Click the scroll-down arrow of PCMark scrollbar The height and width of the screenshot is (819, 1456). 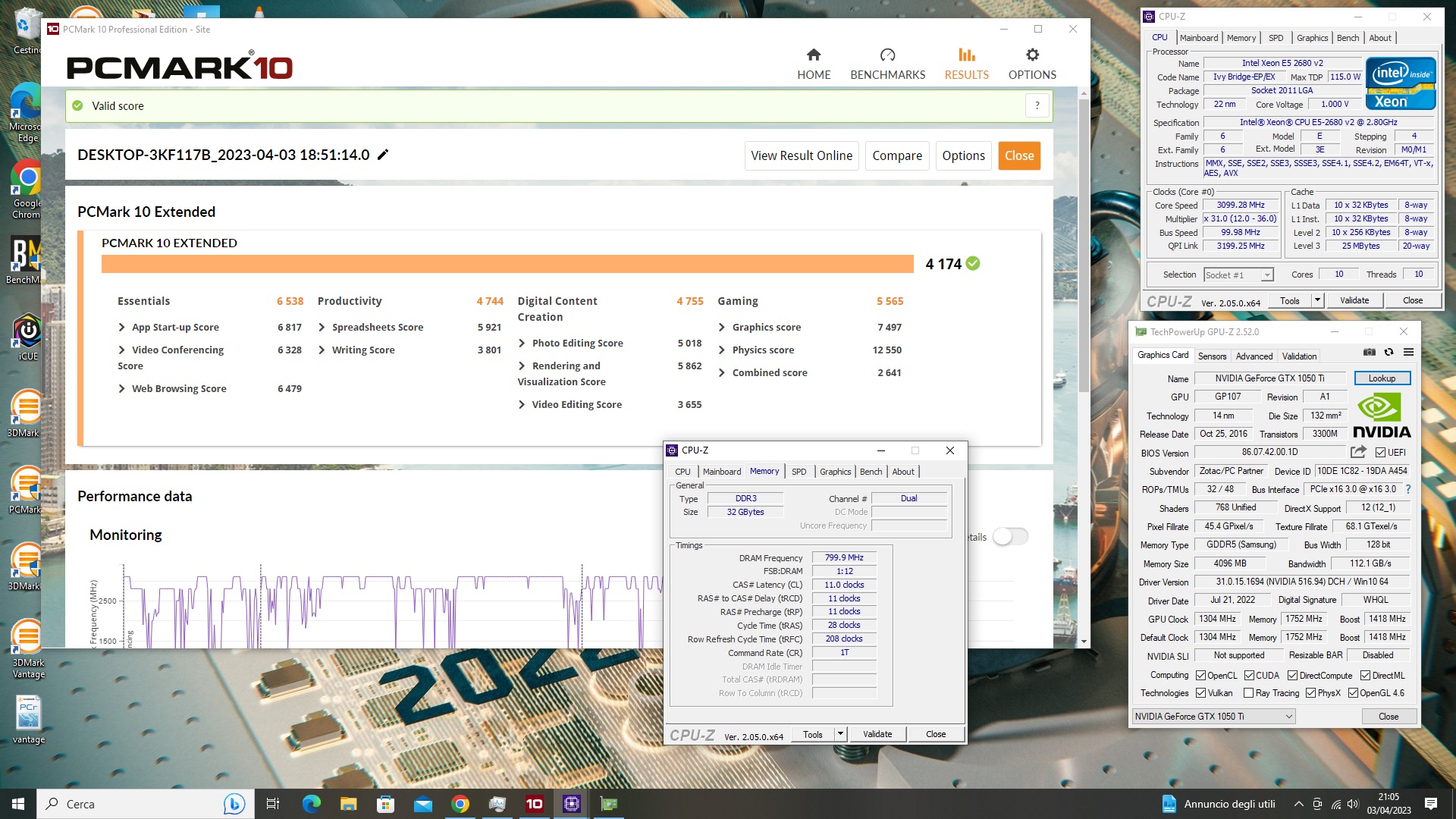tap(1084, 642)
